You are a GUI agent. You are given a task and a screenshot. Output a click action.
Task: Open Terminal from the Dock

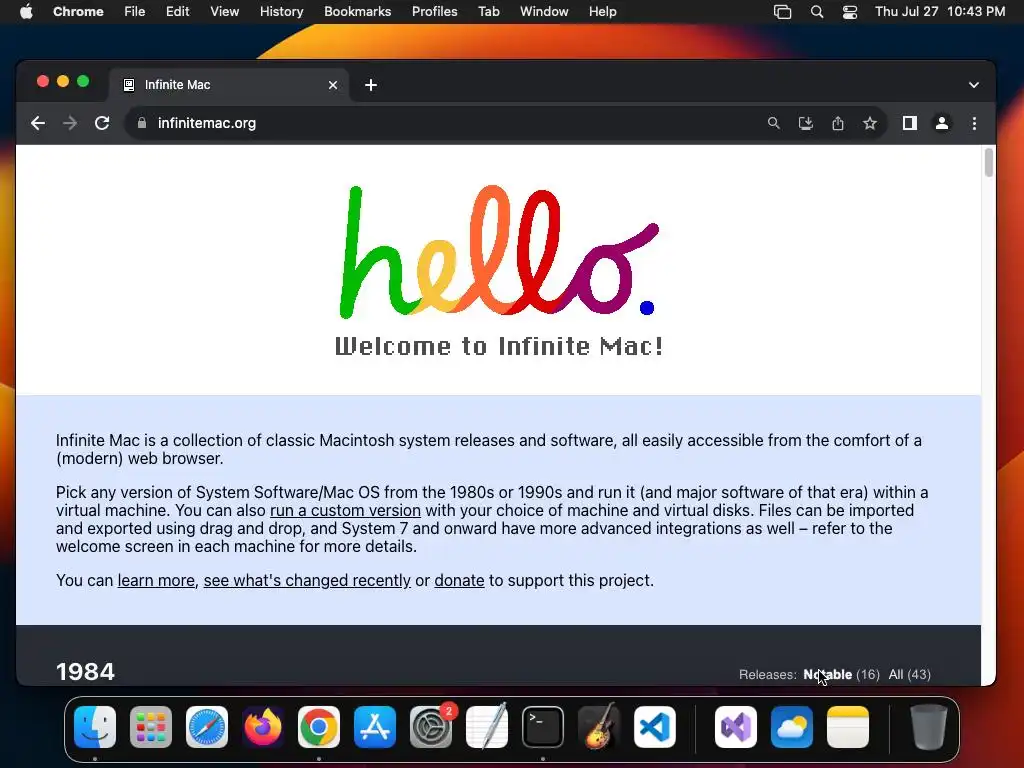[543, 727]
